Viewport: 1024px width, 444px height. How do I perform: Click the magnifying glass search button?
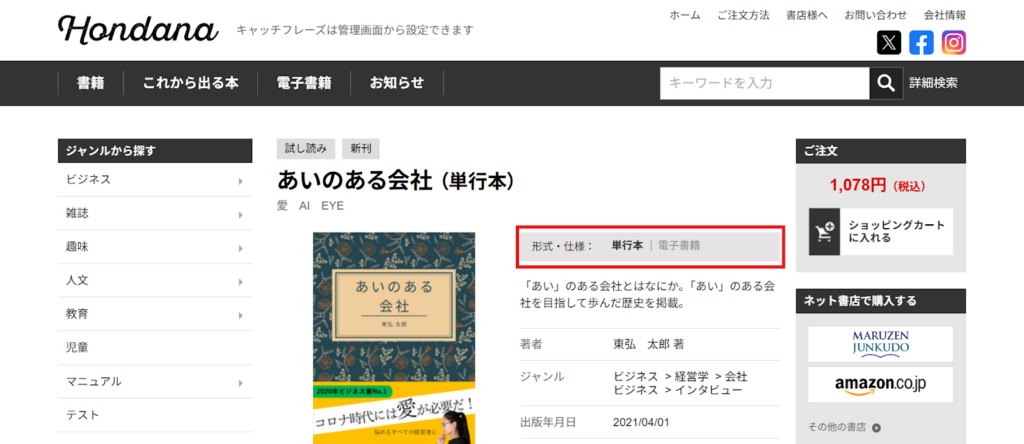click(885, 83)
